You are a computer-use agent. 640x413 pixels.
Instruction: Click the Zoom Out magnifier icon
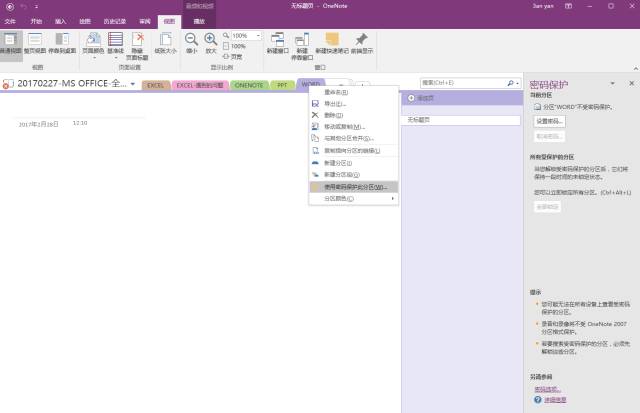191,43
